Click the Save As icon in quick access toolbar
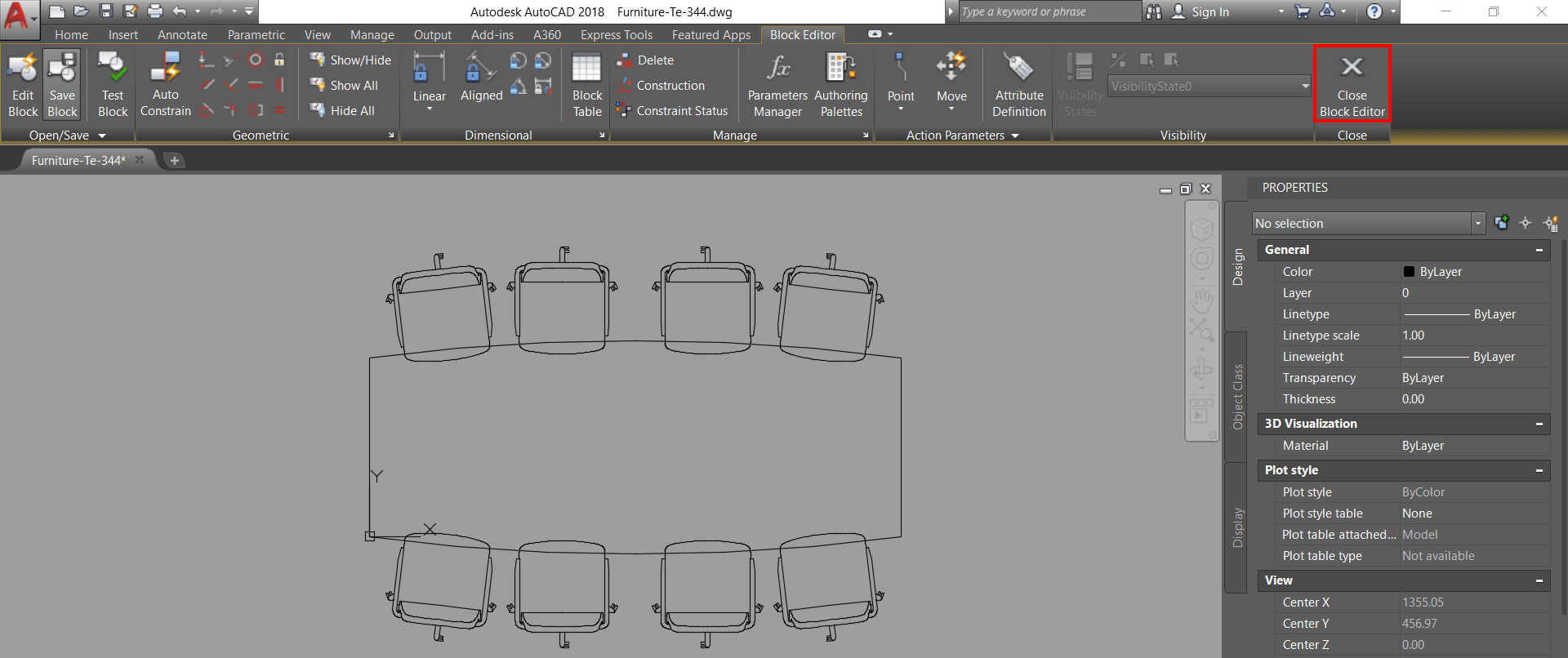This screenshot has height=658, width=1568. coord(130,11)
